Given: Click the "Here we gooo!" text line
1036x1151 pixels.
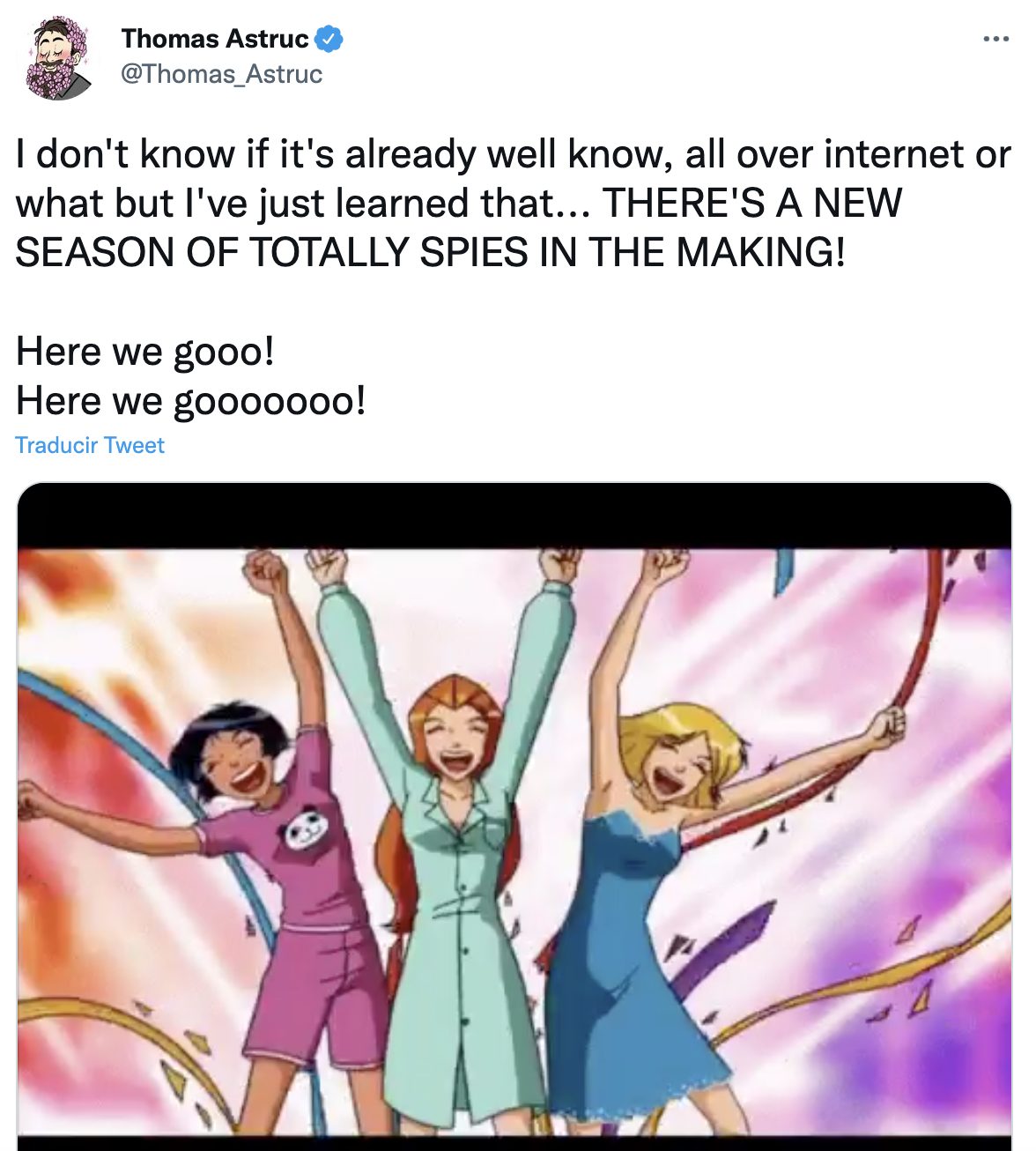Looking at the screenshot, I should [x=145, y=352].
